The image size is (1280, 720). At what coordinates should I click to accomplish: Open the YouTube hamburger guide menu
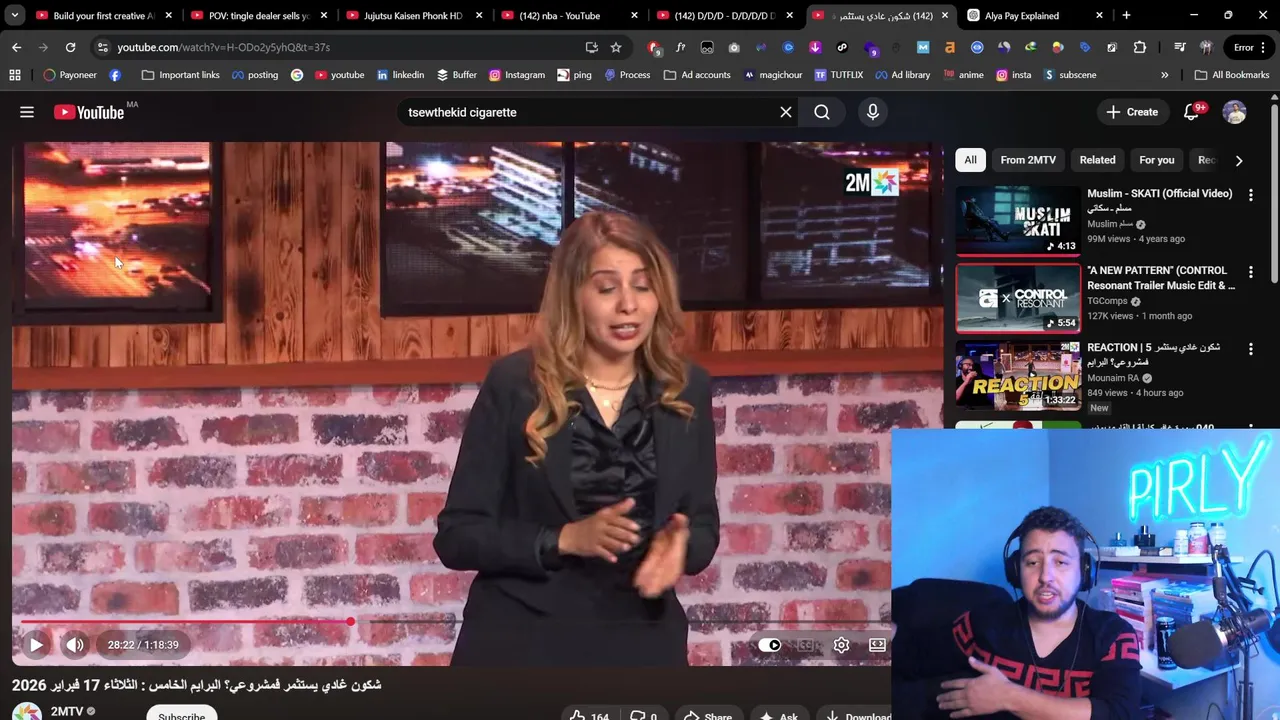[x=27, y=112]
